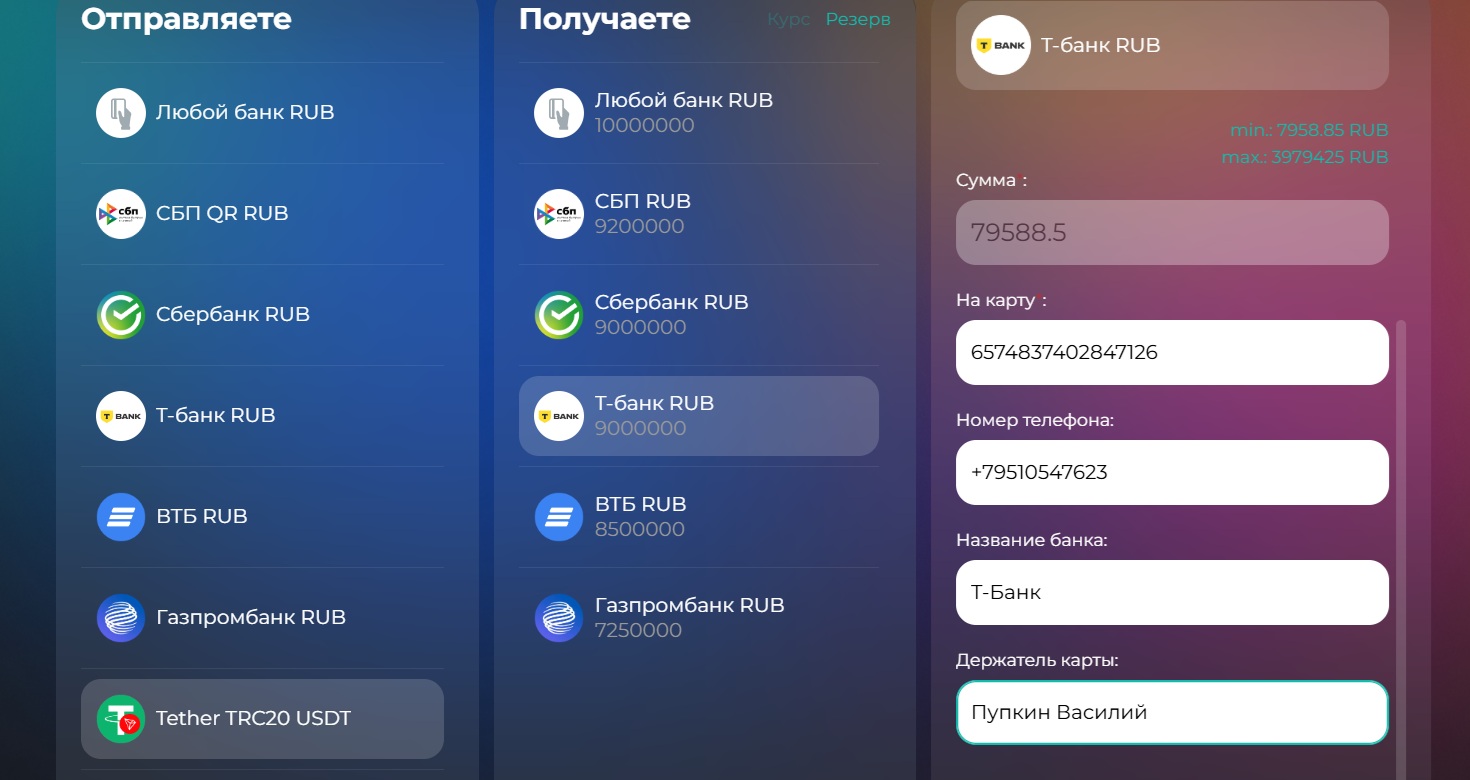1470x780 pixels.
Task: Click the Любой банк icon in Получаете
Action: click(x=559, y=113)
